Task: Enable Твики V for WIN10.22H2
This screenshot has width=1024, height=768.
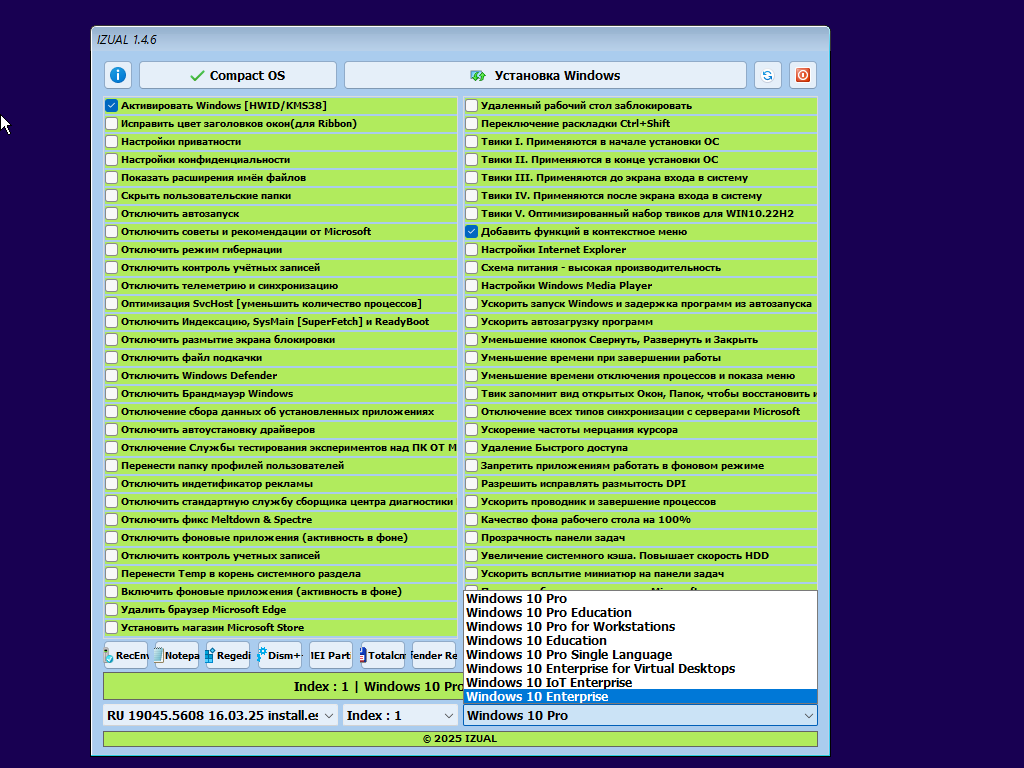Action: [x=472, y=214]
